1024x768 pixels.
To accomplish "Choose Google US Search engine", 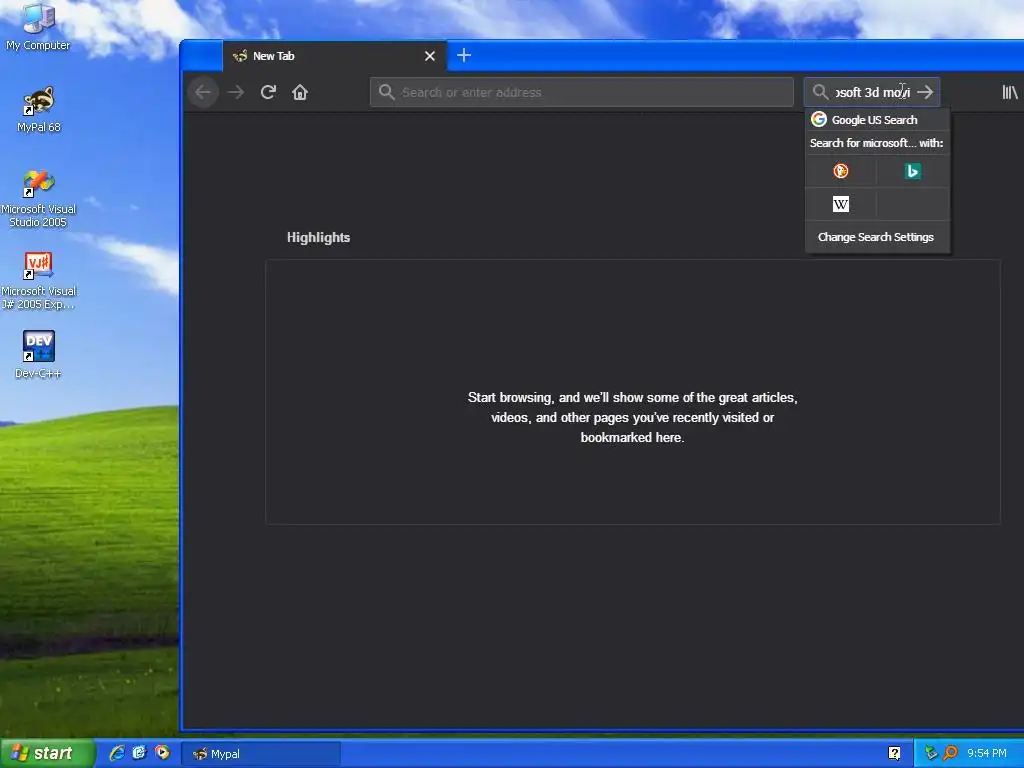I will point(877,120).
